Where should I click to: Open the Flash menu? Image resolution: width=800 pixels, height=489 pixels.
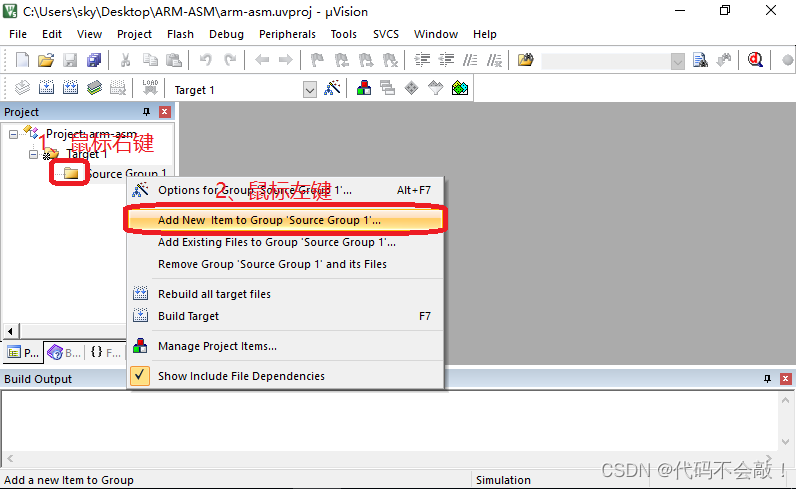[x=180, y=34]
